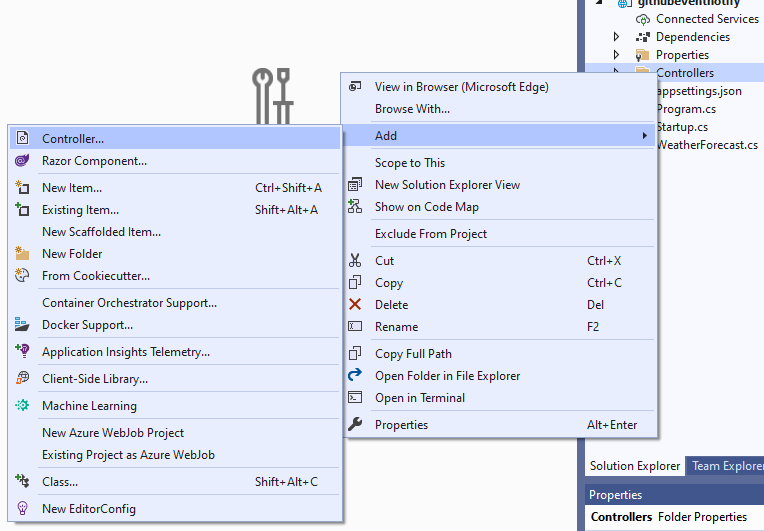Click the Dependencies node icon
764x531 pixels.
[x=643, y=37]
